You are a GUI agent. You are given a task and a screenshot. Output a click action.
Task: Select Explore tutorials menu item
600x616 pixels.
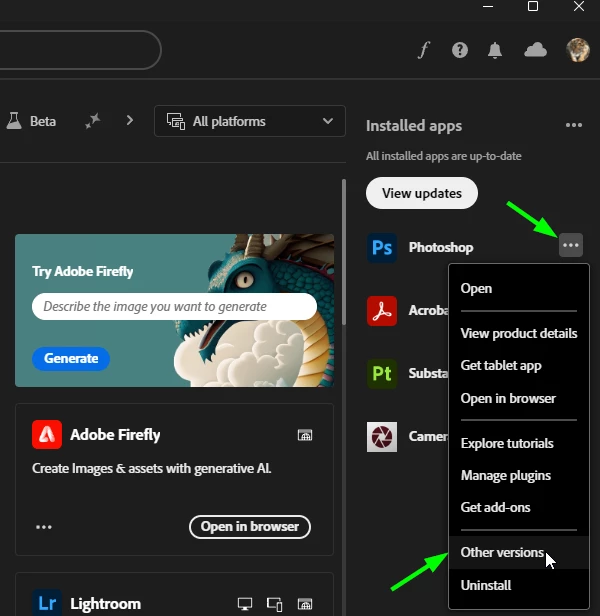point(519,444)
